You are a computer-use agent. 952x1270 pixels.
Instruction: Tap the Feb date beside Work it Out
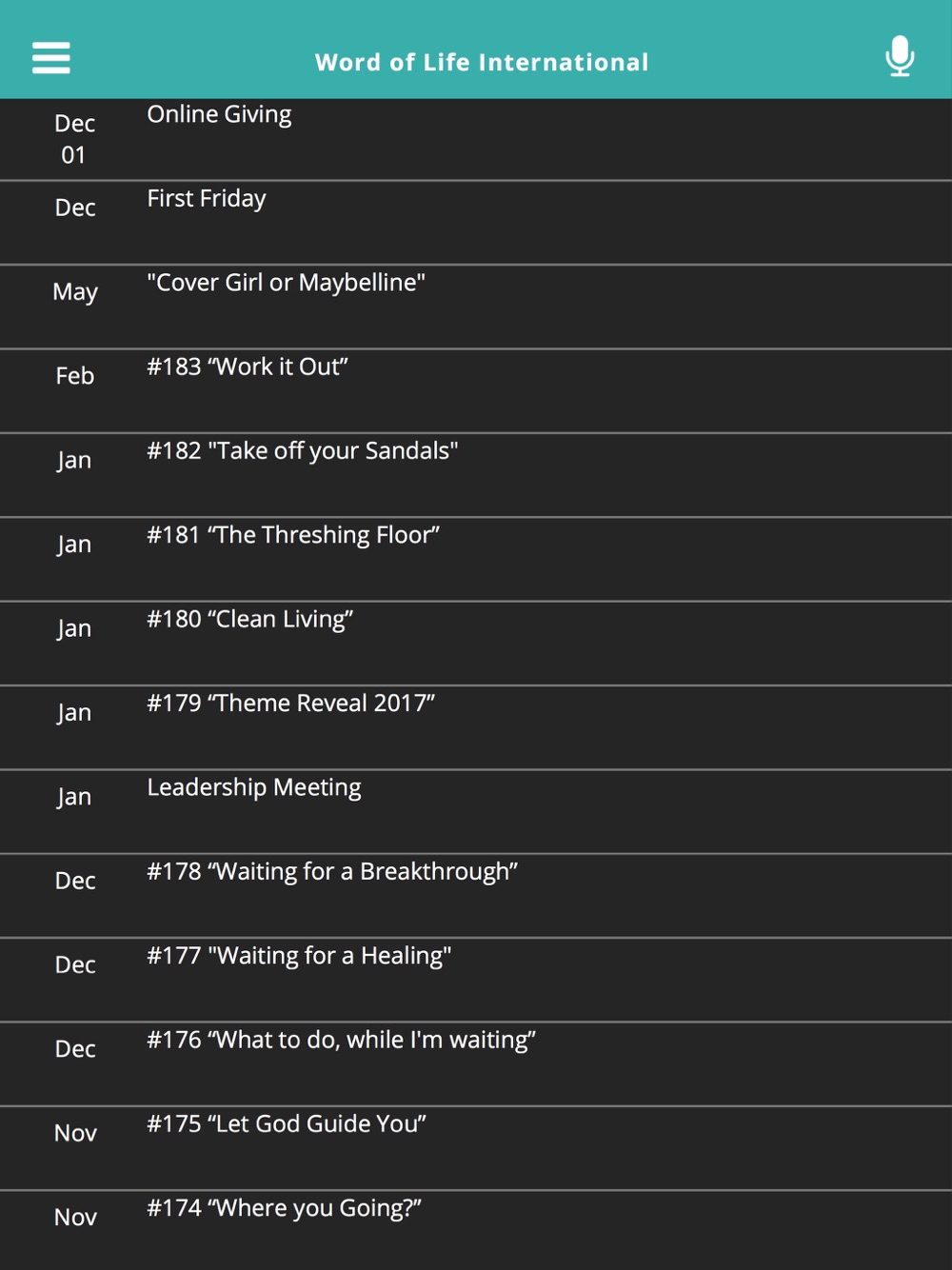(74, 376)
